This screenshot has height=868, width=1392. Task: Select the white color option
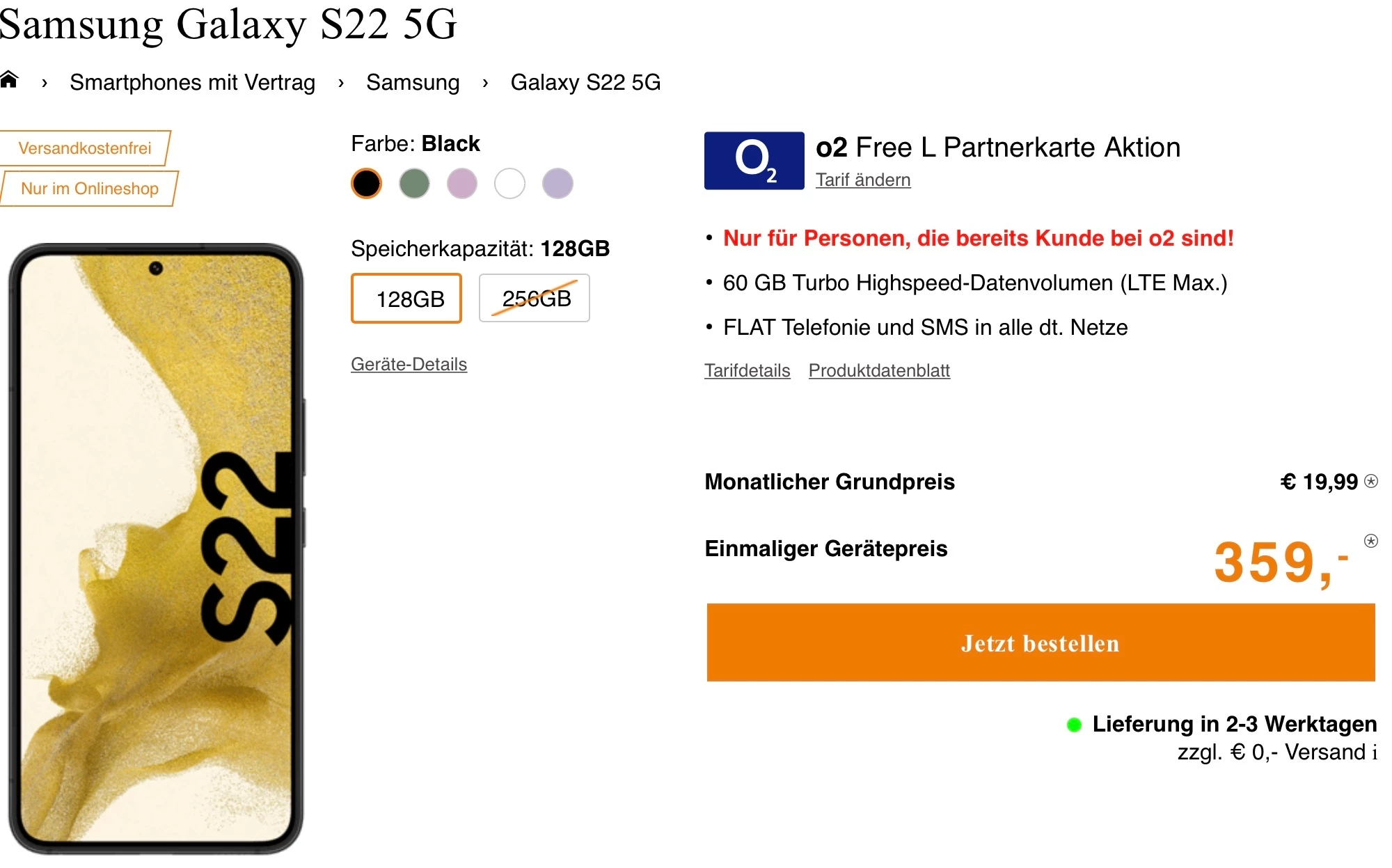(509, 184)
